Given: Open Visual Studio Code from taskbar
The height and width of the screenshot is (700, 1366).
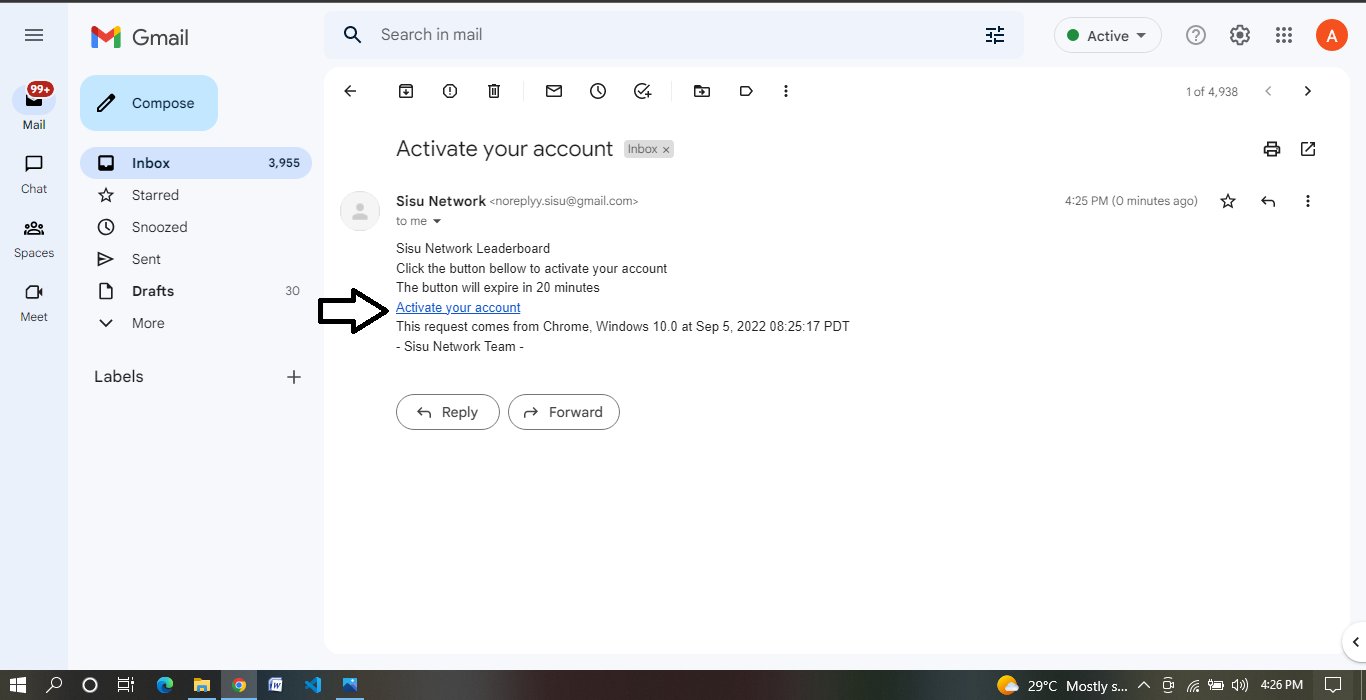Looking at the screenshot, I should coord(313,685).
